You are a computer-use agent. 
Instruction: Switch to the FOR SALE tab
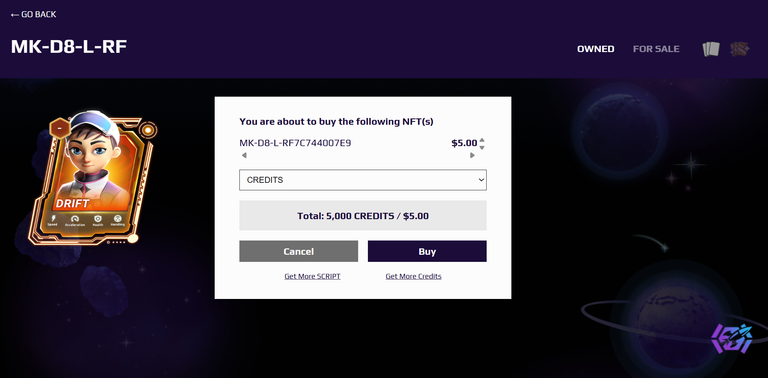pyautogui.click(x=656, y=49)
